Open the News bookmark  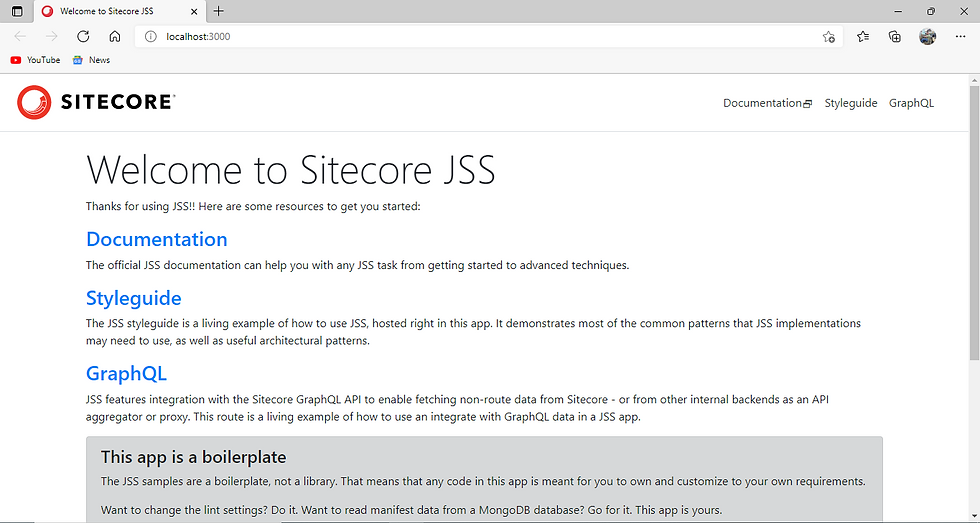pyautogui.click(x=91, y=60)
